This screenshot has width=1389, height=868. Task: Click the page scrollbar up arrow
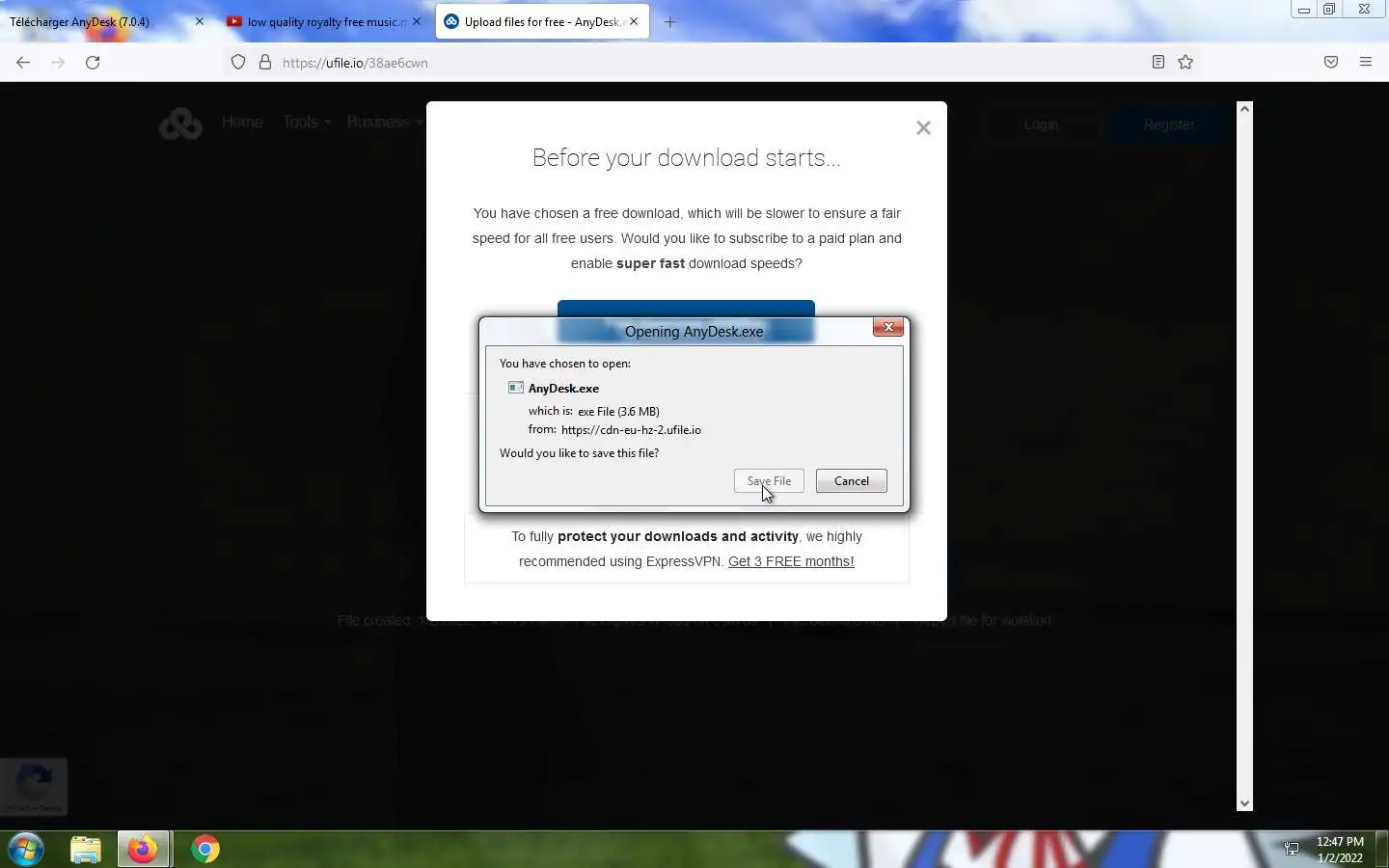(x=1244, y=109)
